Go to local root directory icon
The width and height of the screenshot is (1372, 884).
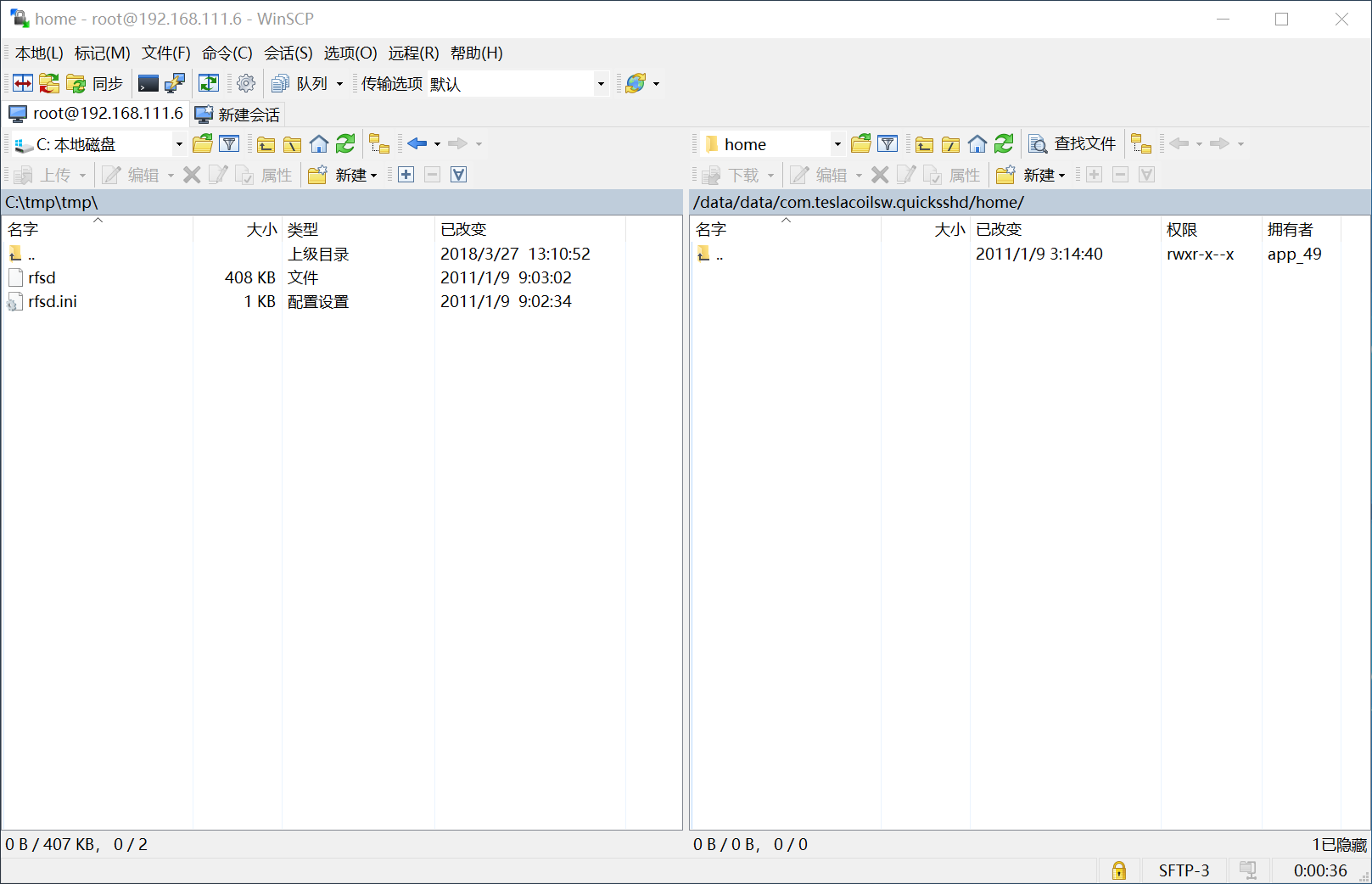click(293, 144)
